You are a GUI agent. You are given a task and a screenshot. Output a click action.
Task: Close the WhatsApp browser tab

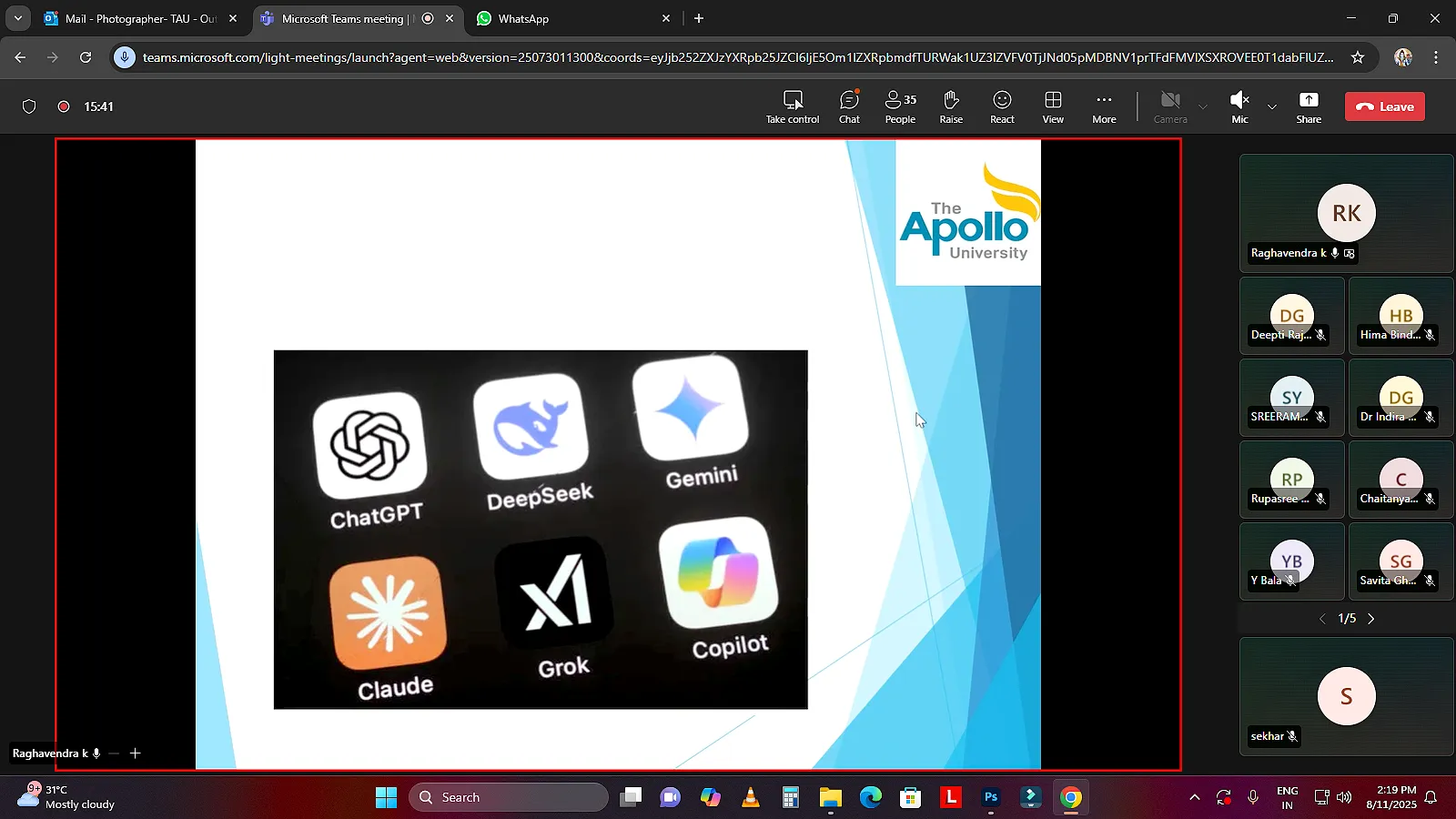pyautogui.click(x=666, y=18)
